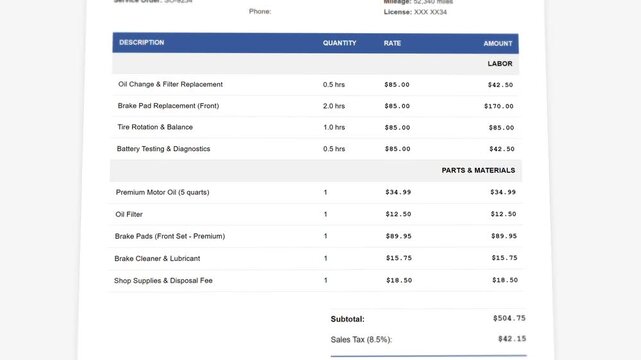Click the $85.00 rate in Brake Pad Replacement row

(397, 106)
